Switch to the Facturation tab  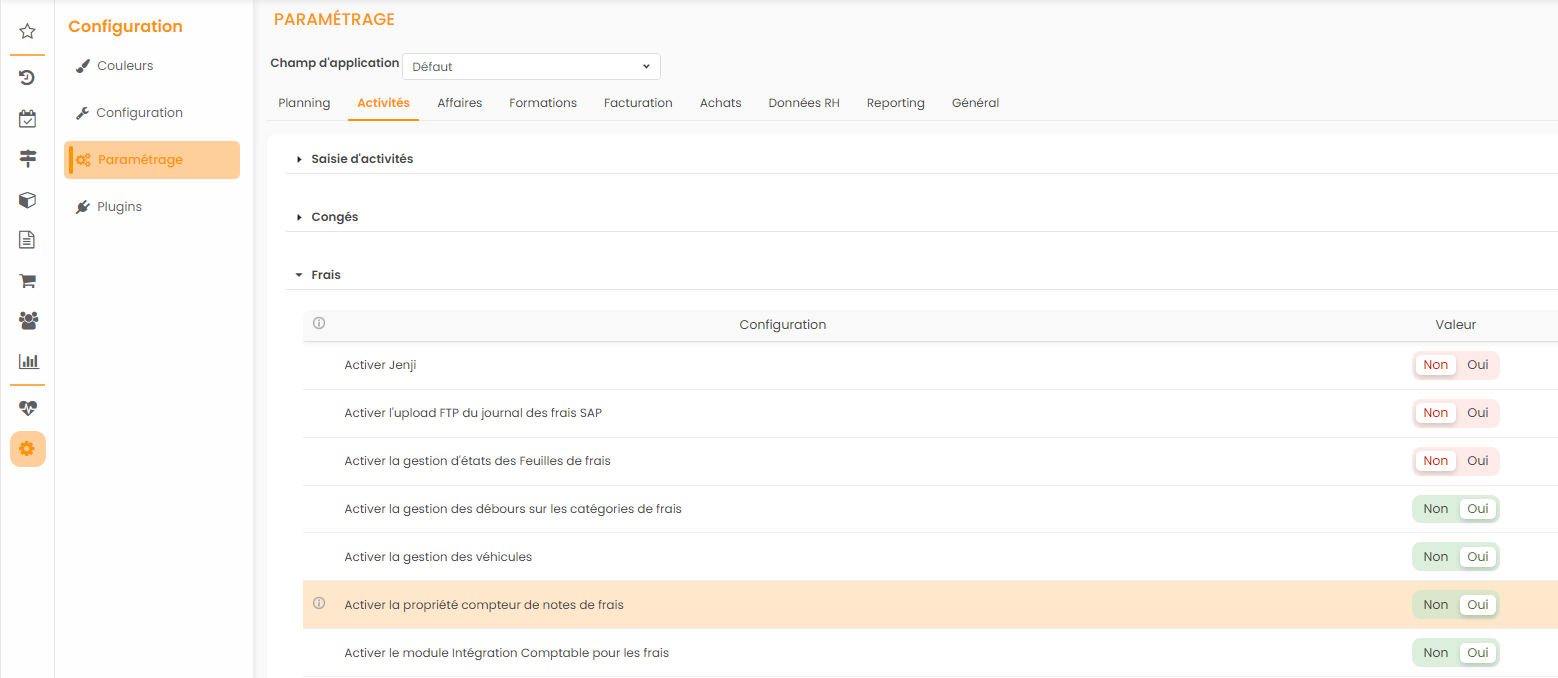coord(638,103)
